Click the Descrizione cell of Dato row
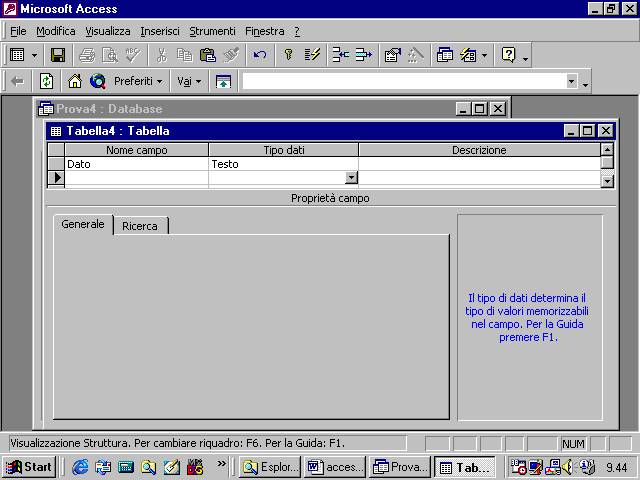 (x=479, y=164)
